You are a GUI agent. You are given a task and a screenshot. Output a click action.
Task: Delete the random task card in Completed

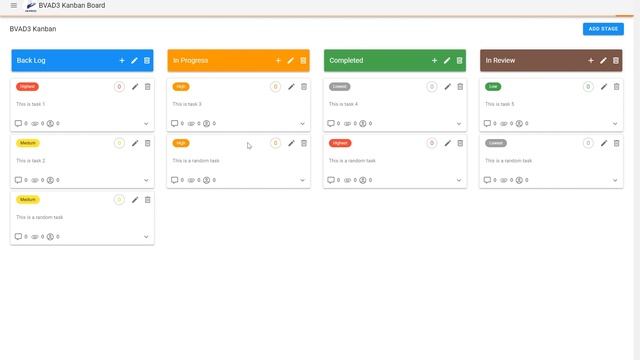460,143
